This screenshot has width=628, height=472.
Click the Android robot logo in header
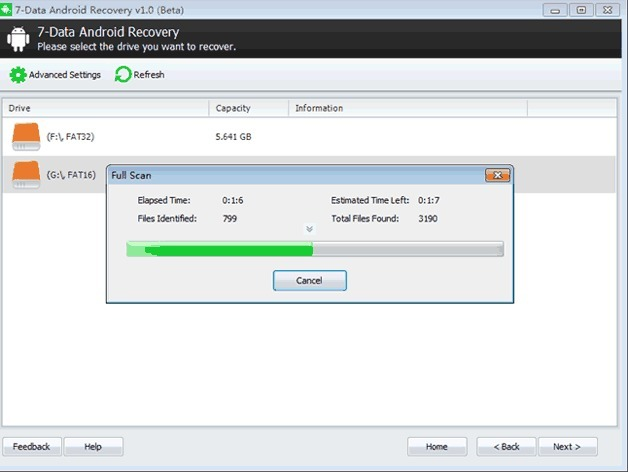[18, 39]
